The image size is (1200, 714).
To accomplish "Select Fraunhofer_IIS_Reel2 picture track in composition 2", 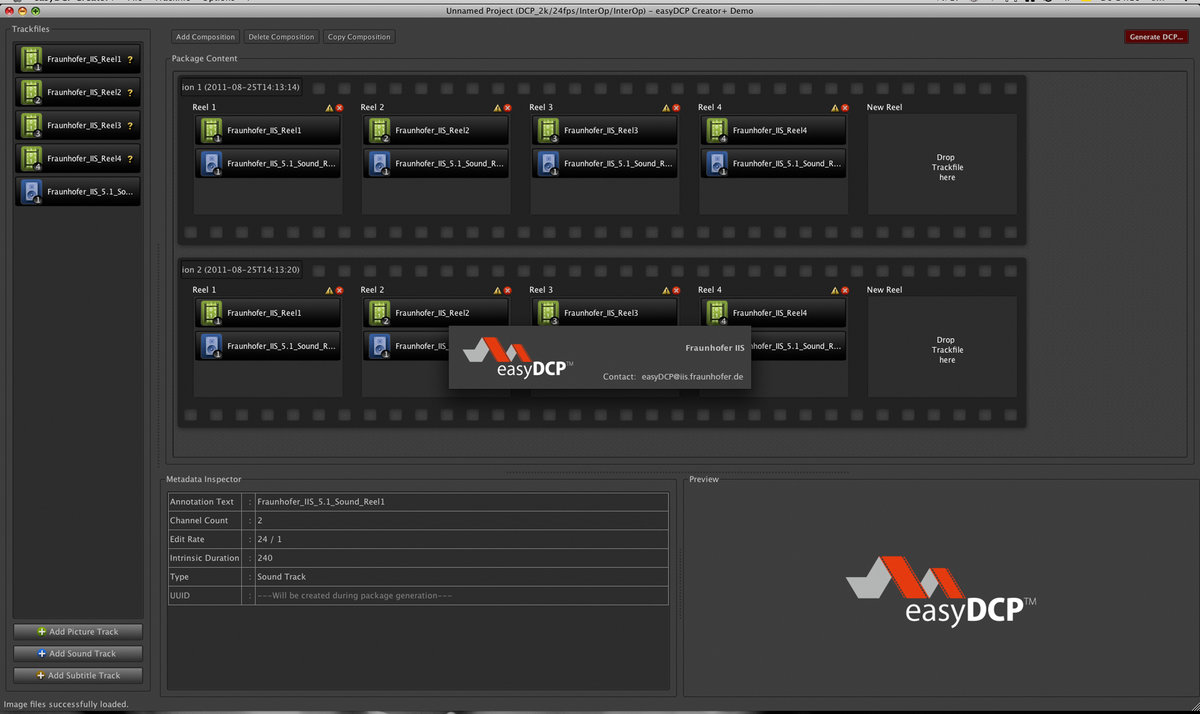I will 435,313.
